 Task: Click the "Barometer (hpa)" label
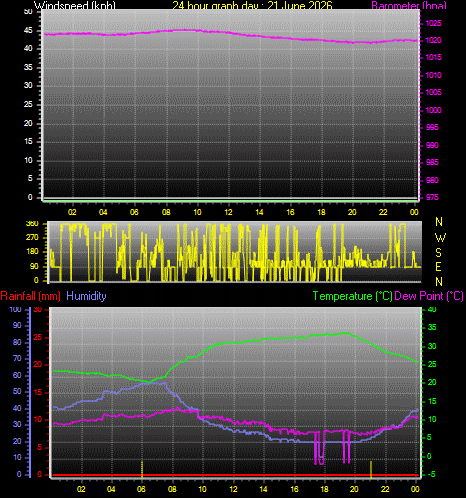(x=409, y=5)
